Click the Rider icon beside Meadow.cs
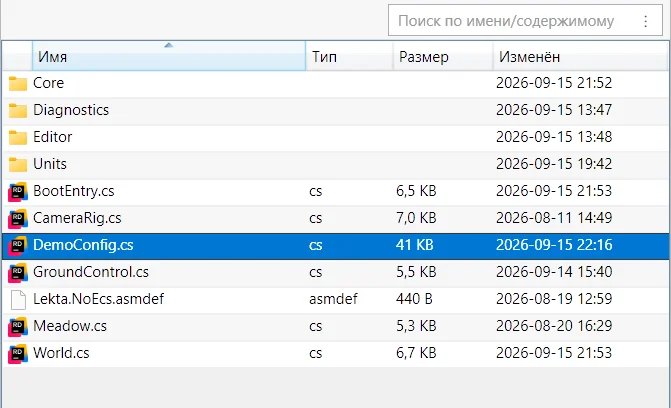The image size is (671, 408). pos(18,326)
